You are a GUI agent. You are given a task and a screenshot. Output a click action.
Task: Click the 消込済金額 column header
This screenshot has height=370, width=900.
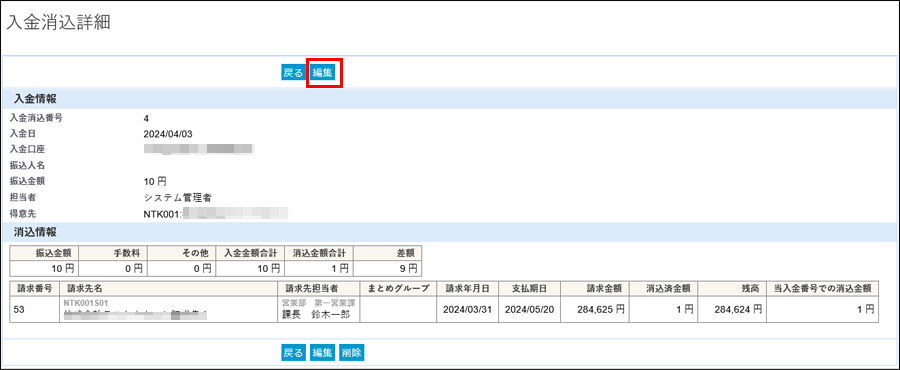click(664, 289)
